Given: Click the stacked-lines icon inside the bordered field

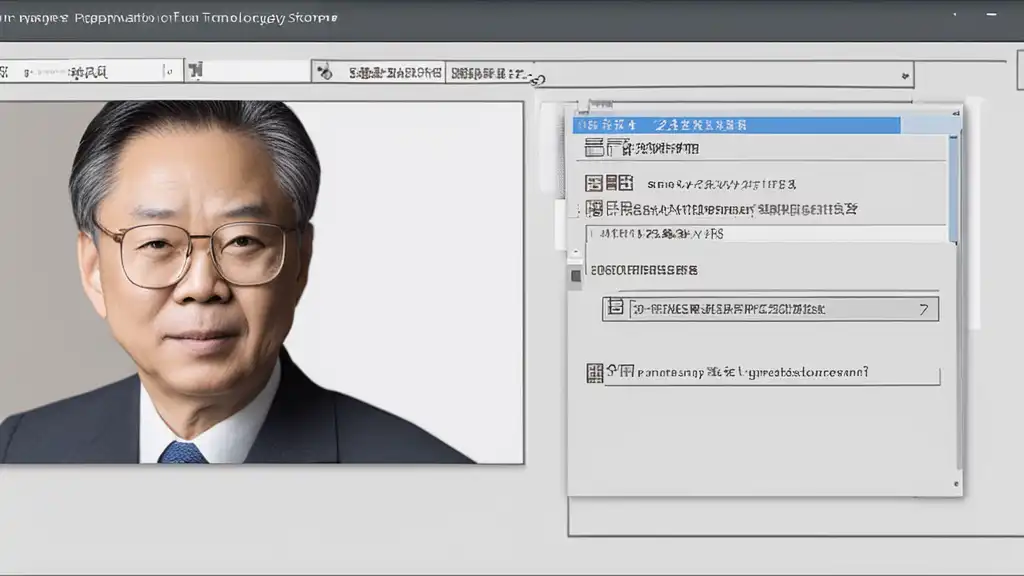Looking at the screenshot, I should [615, 309].
